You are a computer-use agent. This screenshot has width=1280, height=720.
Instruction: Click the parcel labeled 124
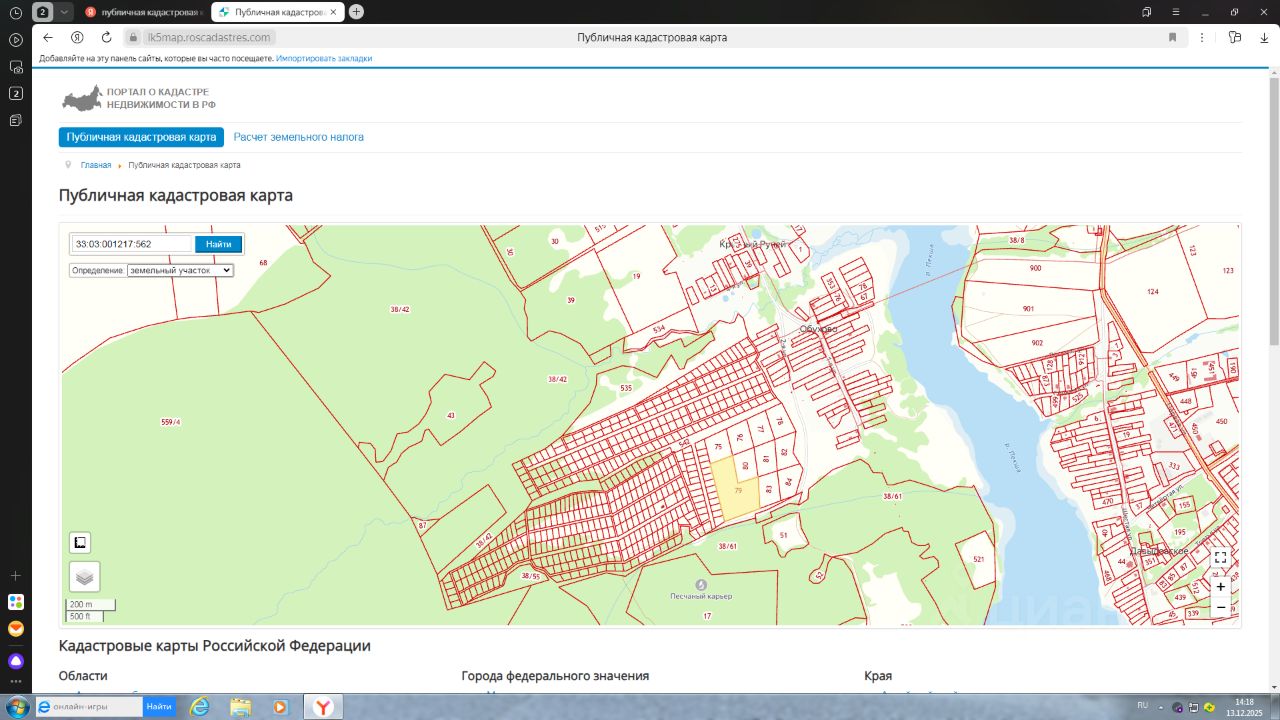click(x=1153, y=292)
